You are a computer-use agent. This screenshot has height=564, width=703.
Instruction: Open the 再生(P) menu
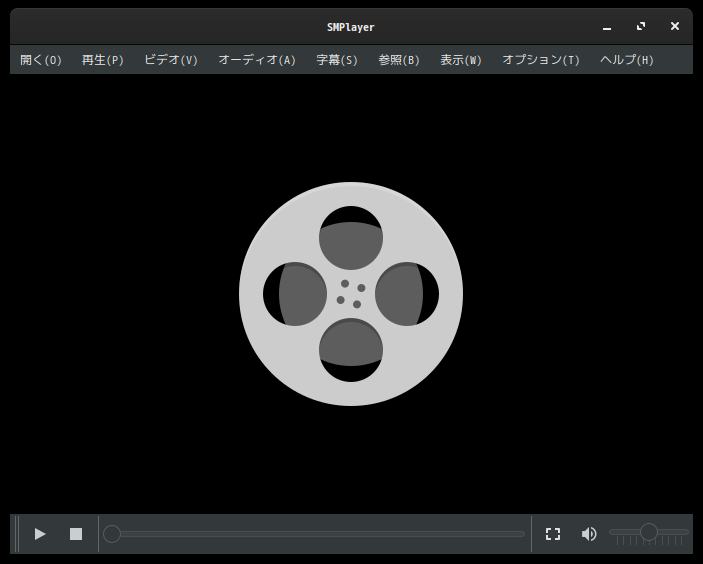[x=103, y=60]
